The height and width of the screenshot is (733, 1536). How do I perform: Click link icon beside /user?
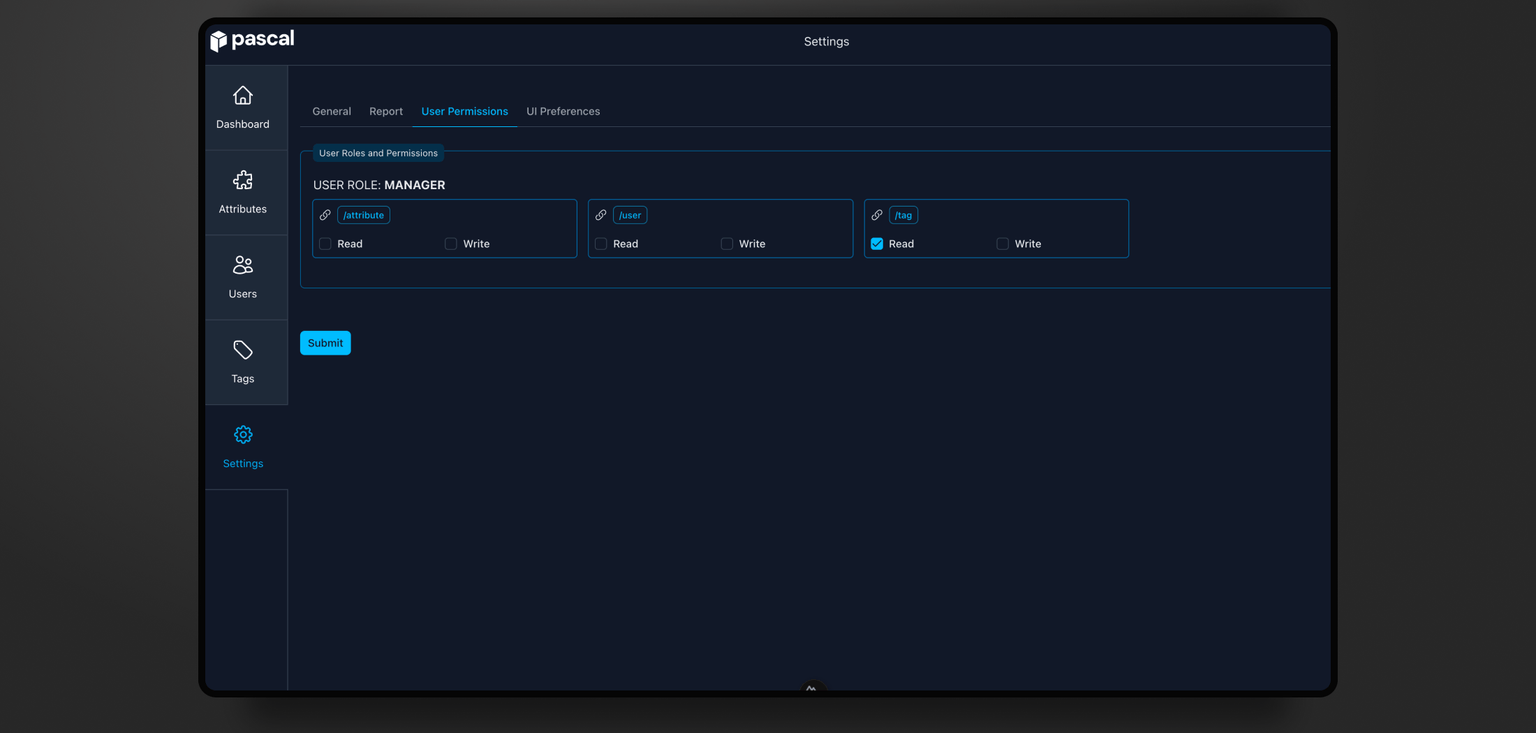pyautogui.click(x=601, y=215)
